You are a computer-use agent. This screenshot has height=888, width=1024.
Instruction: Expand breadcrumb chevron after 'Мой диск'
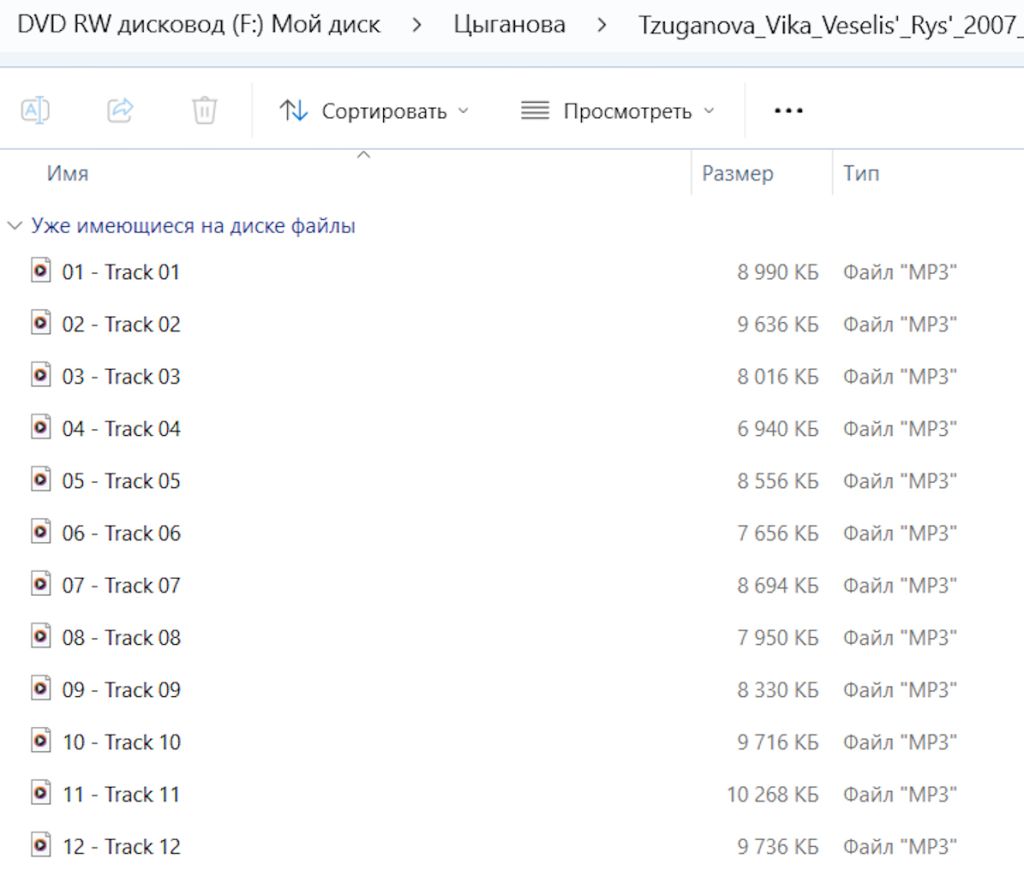[417, 25]
